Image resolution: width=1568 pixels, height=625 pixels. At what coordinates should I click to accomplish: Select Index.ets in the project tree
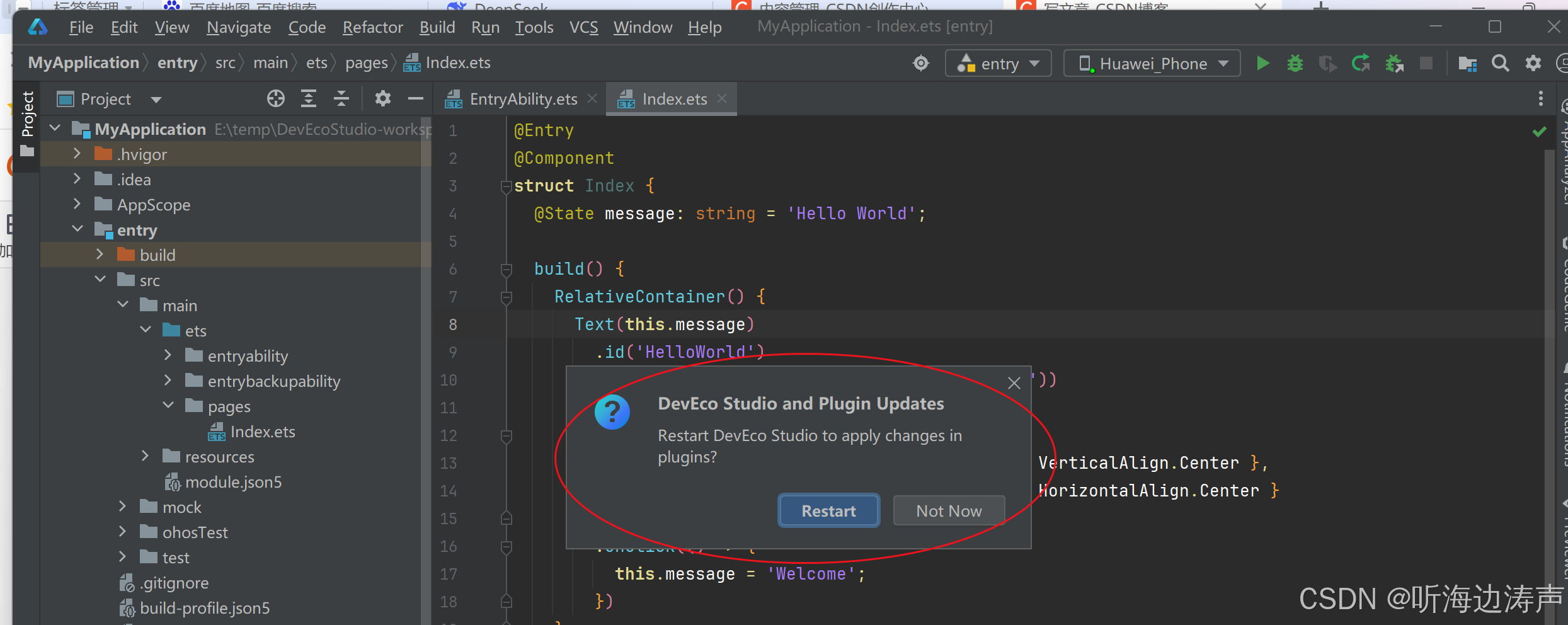pyautogui.click(x=263, y=432)
